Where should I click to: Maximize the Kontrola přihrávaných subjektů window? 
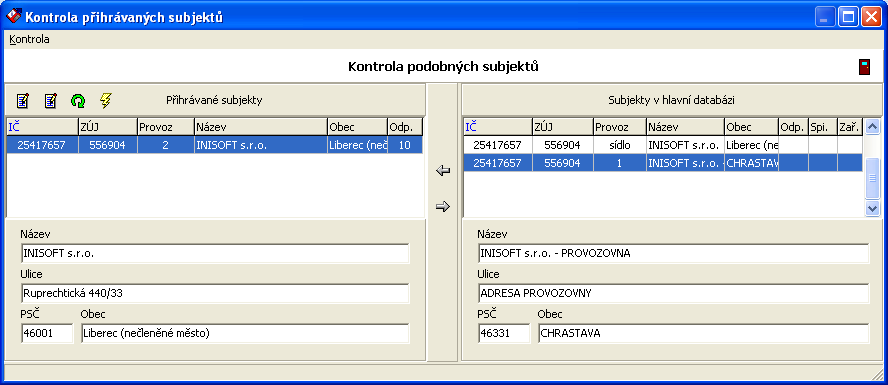(848, 18)
